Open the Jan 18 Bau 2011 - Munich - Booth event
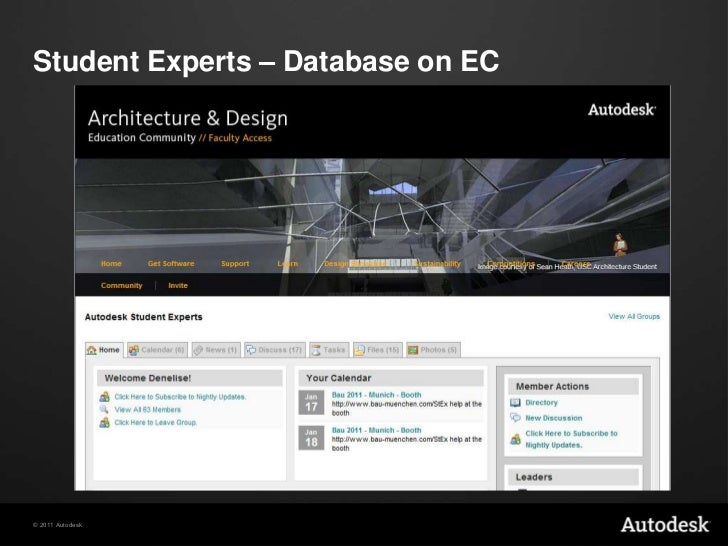Image resolution: width=728 pixels, height=546 pixels. click(377, 430)
